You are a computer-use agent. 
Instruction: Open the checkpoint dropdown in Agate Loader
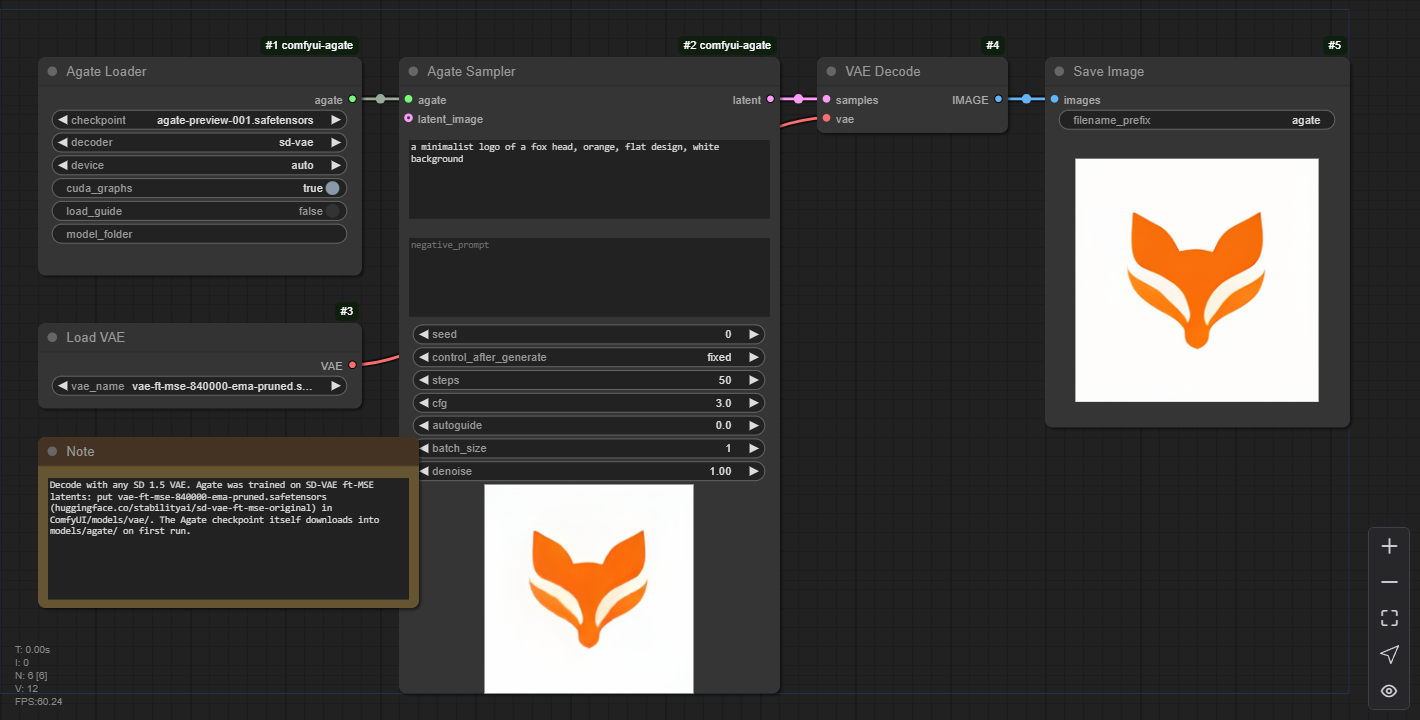click(x=199, y=120)
